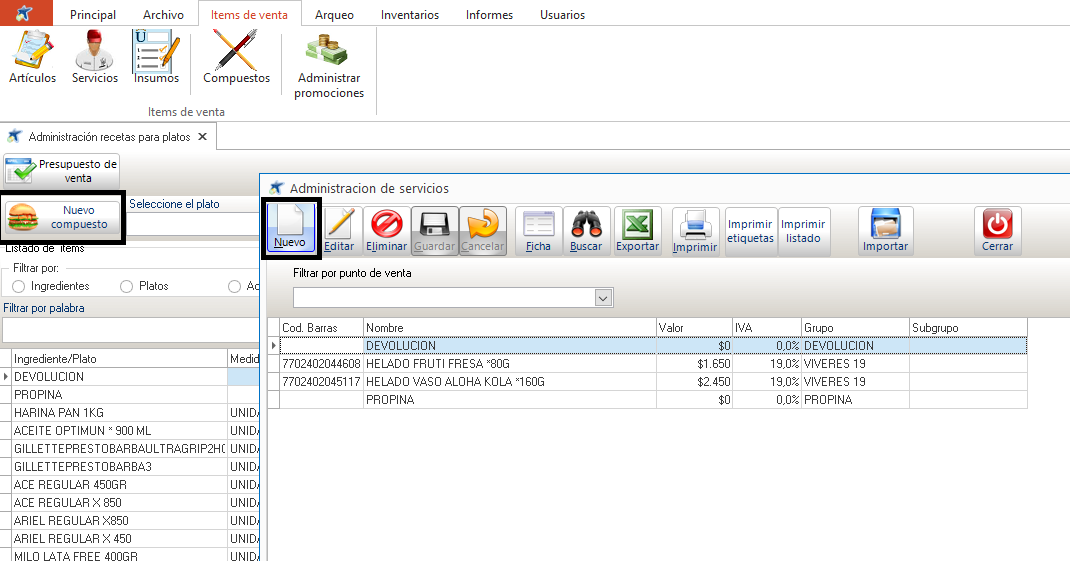The height and width of the screenshot is (561, 1070).
Task: Open the Ficha toolbar button
Action: (x=538, y=230)
